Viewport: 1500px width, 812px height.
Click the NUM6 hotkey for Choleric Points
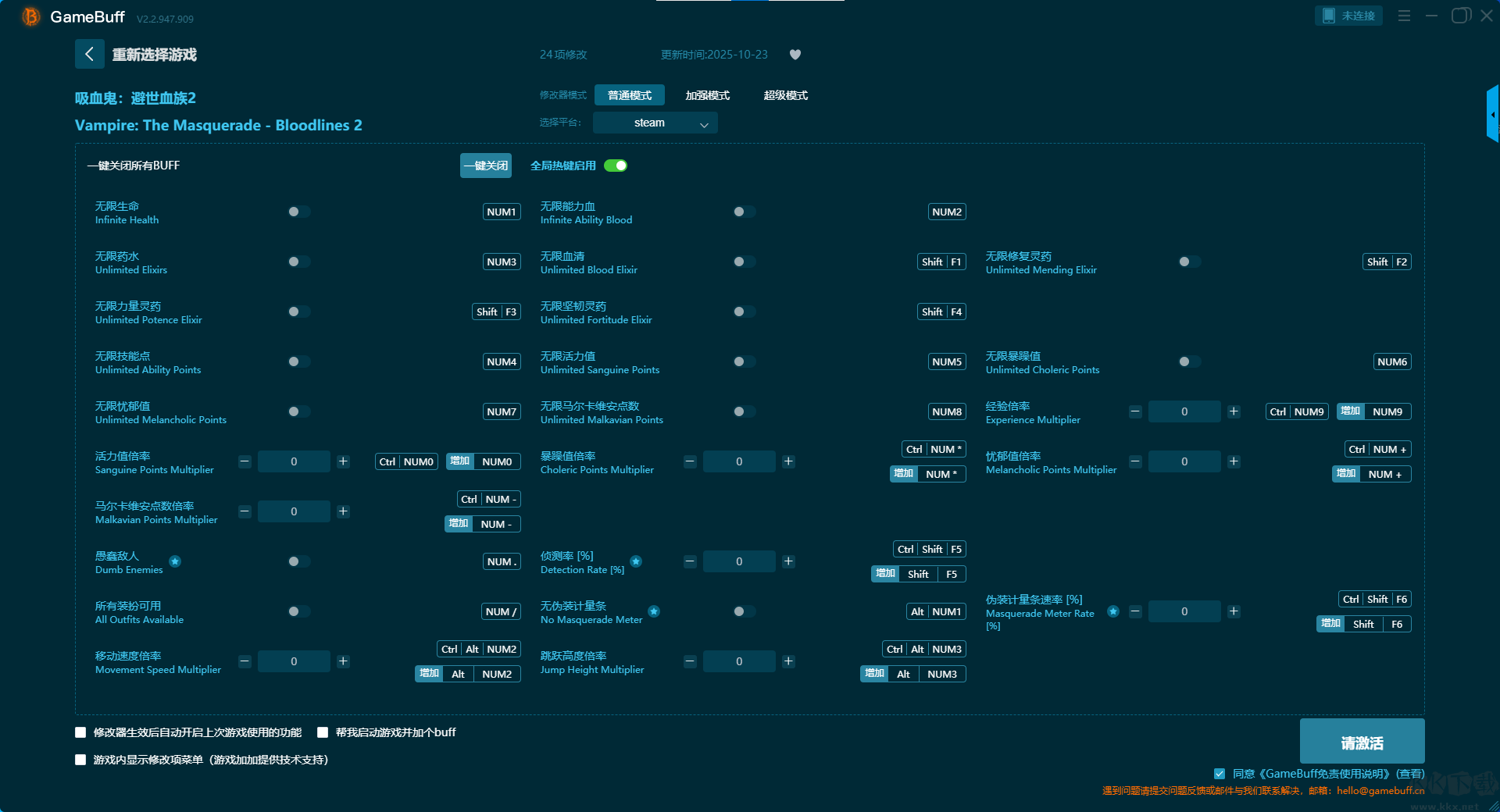[1392, 361]
